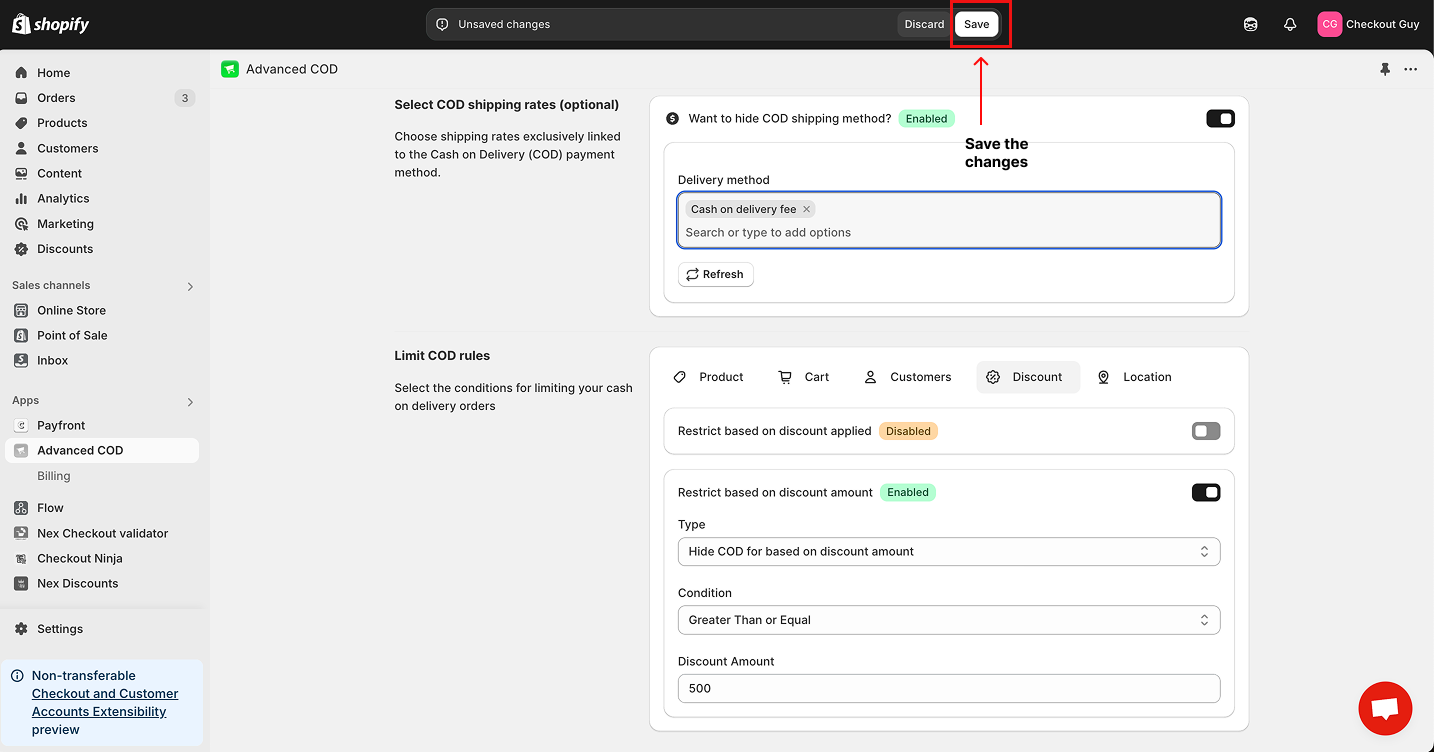This screenshot has height=752, width=1434.
Task: Open the red live chat bubble
Action: pyautogui.click(x=1385, y=708)
